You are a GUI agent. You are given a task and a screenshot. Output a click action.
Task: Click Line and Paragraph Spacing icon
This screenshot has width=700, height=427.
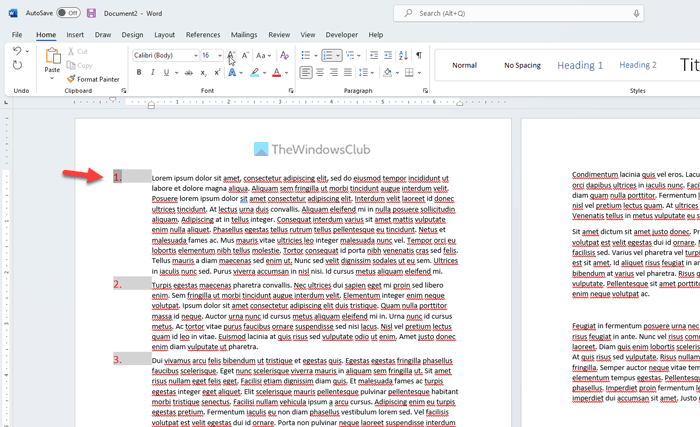(x=363, y=72)
